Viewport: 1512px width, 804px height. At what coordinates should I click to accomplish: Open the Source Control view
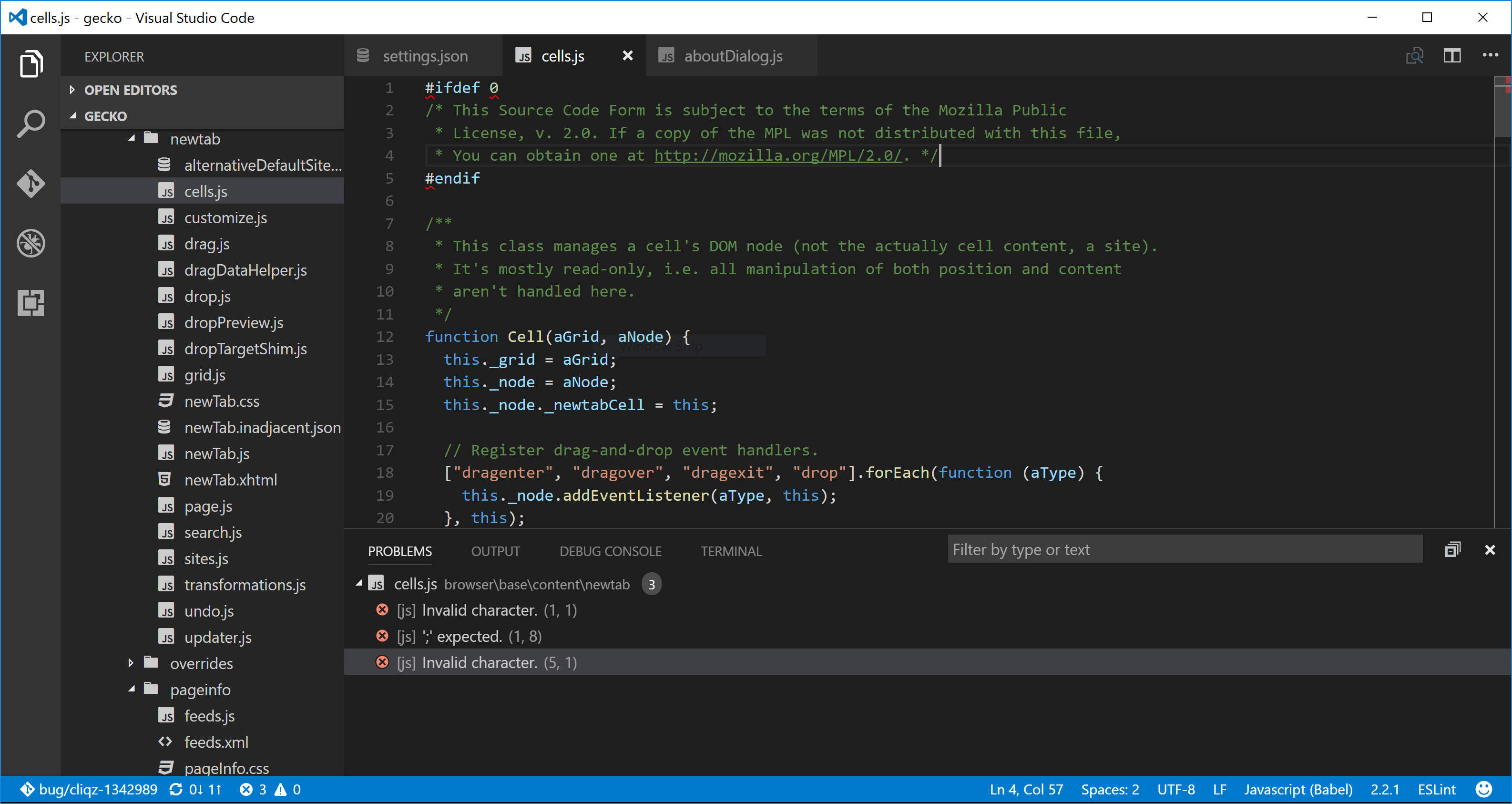pos(30,183)
